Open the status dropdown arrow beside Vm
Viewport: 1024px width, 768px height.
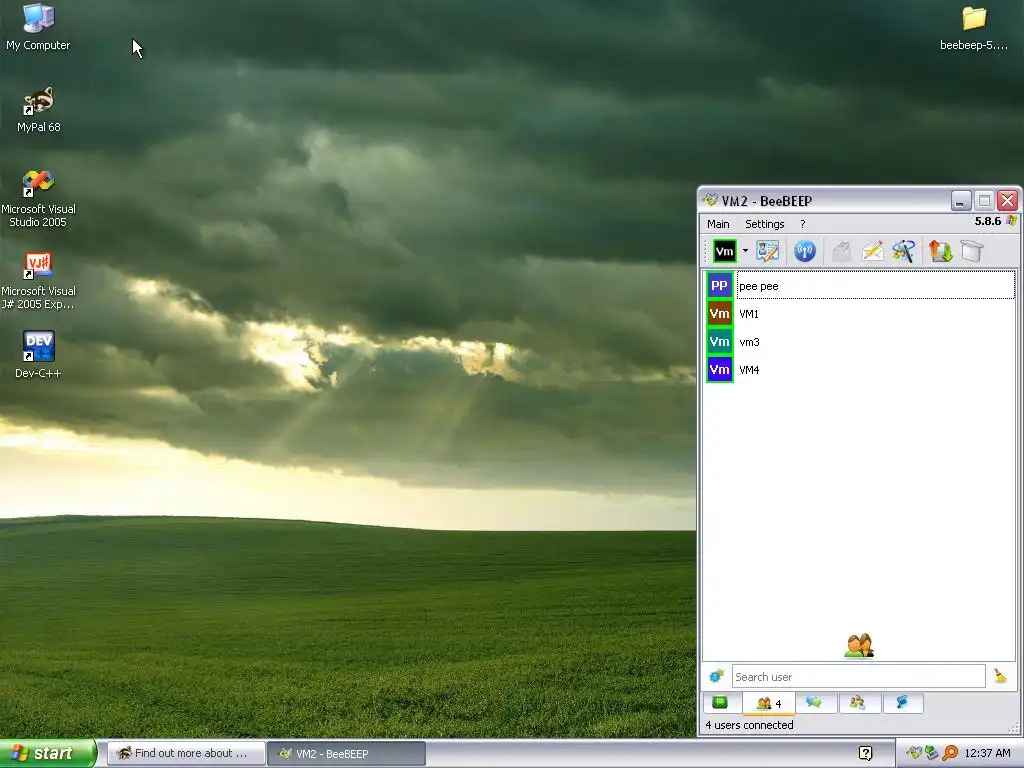point(745,251)
